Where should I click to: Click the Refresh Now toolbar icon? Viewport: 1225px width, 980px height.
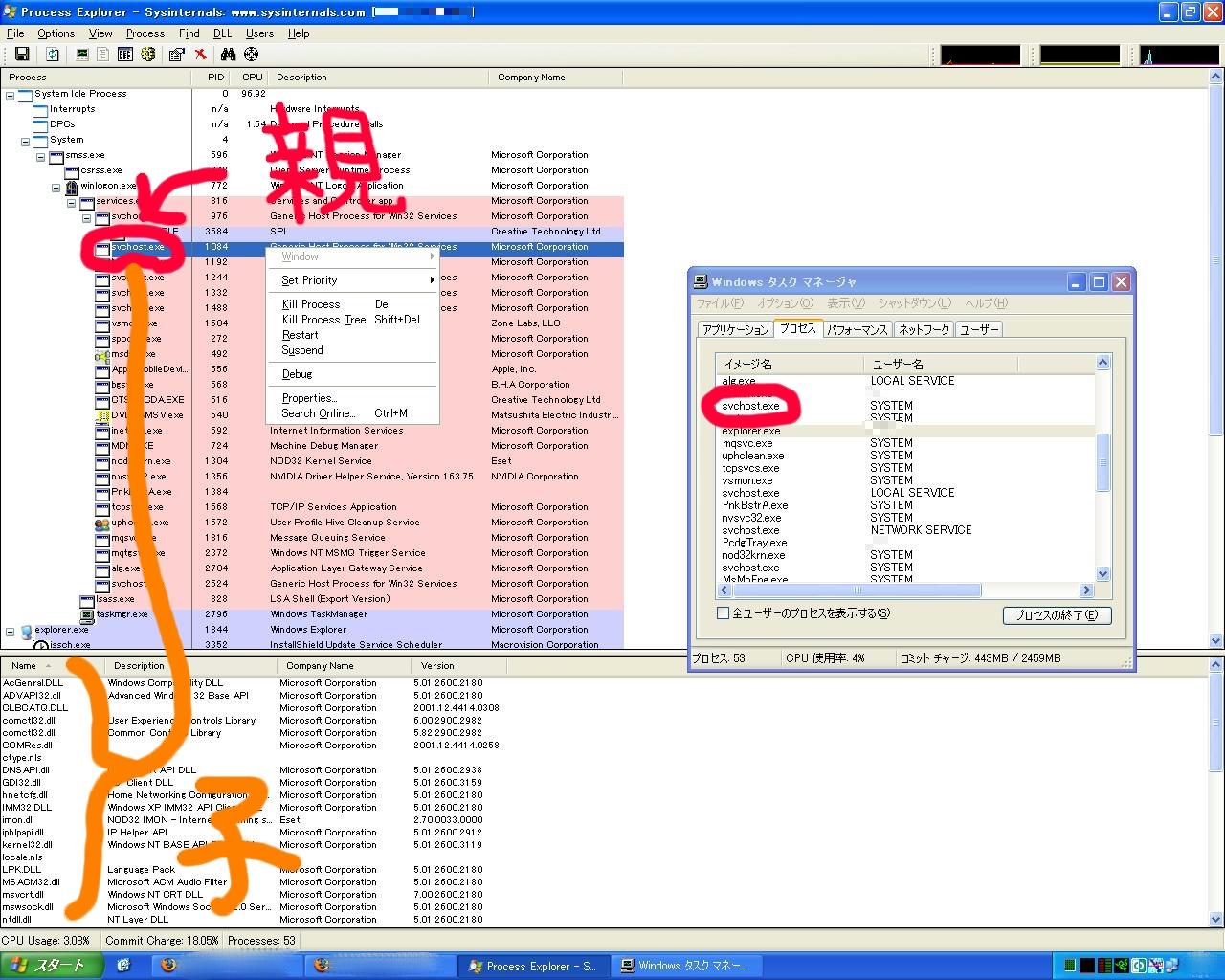pos(53,55)
